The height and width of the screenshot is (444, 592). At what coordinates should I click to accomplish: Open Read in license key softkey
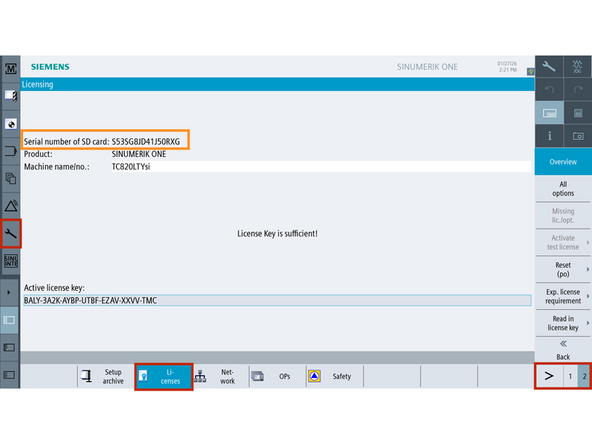point(563,323)
